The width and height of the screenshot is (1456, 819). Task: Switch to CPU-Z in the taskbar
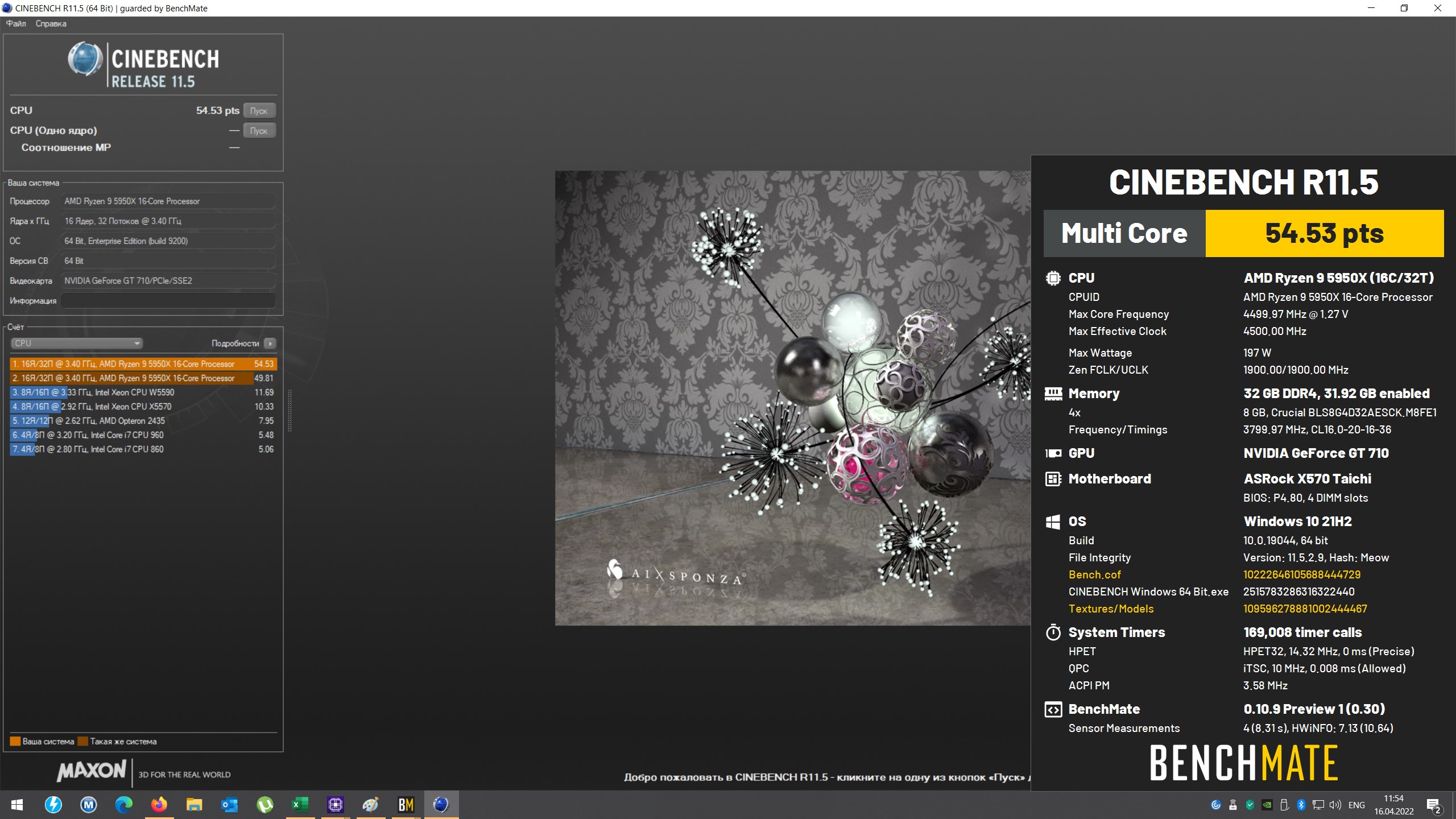[x=336, y=805]
